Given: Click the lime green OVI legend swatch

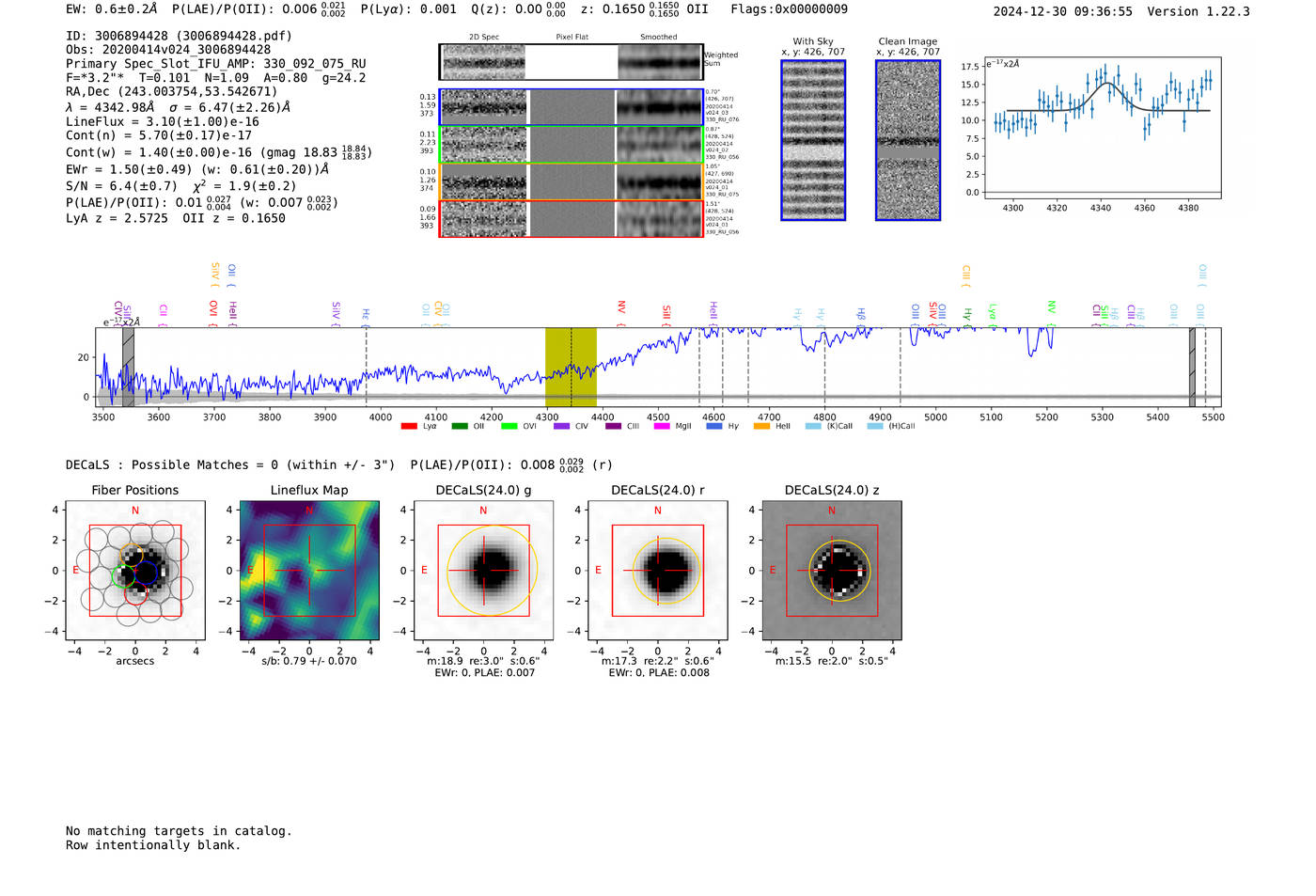Looking at the screenshot, I should (509, 426).
